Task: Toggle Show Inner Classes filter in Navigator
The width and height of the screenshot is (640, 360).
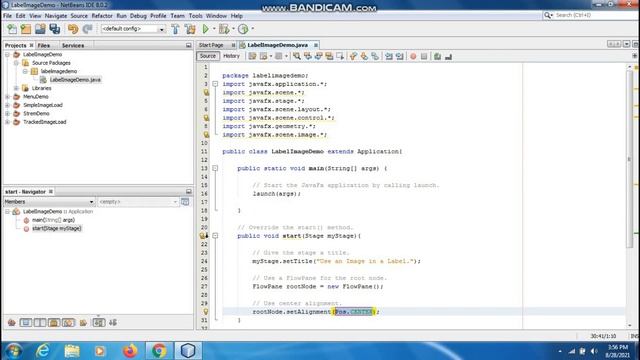Action: pyautogui.click(x=68, y=322)
